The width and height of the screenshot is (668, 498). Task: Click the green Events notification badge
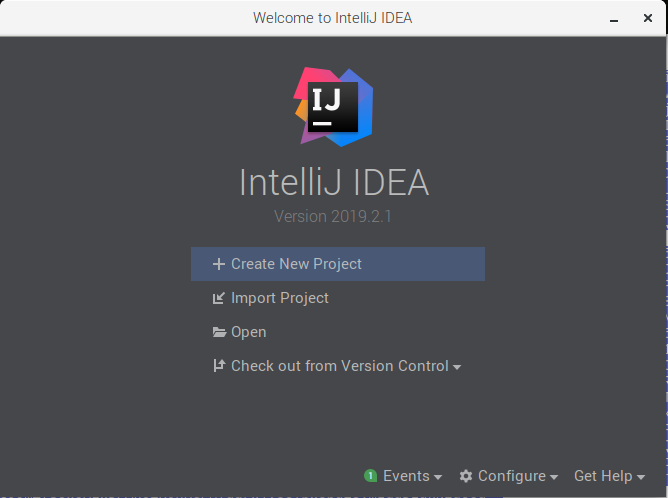tap(371, 476)
